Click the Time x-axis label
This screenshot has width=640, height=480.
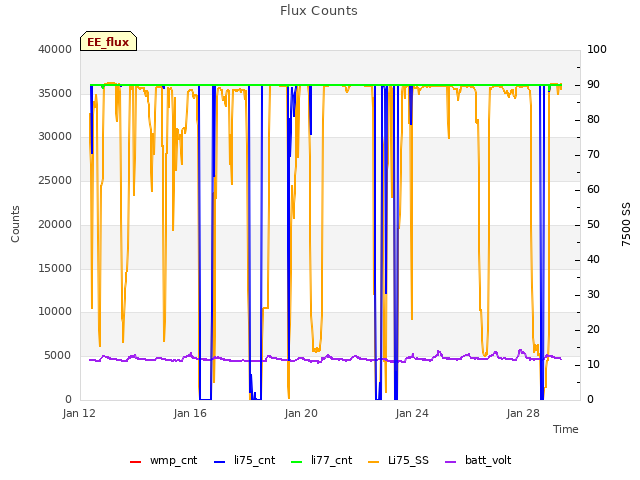click(x=566, y=429)
